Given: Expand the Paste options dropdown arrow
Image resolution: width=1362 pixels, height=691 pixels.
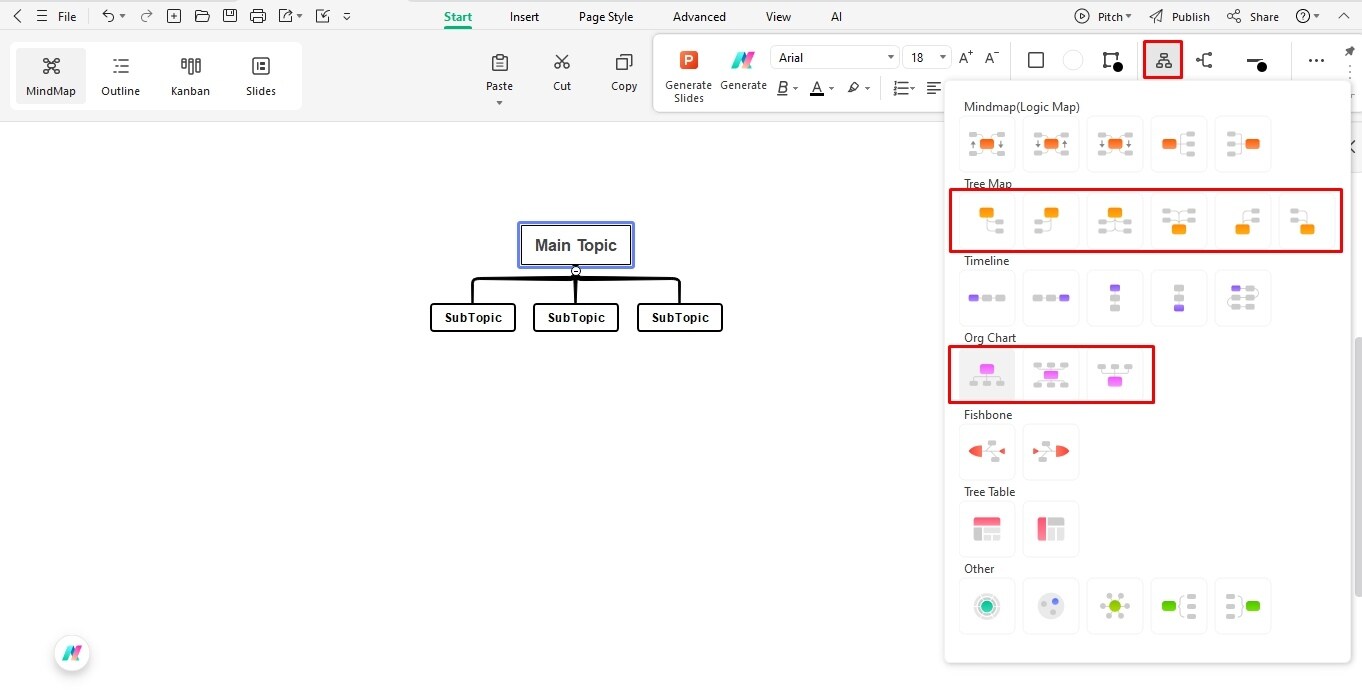Looking at the screenshot, I should point(499,100).
